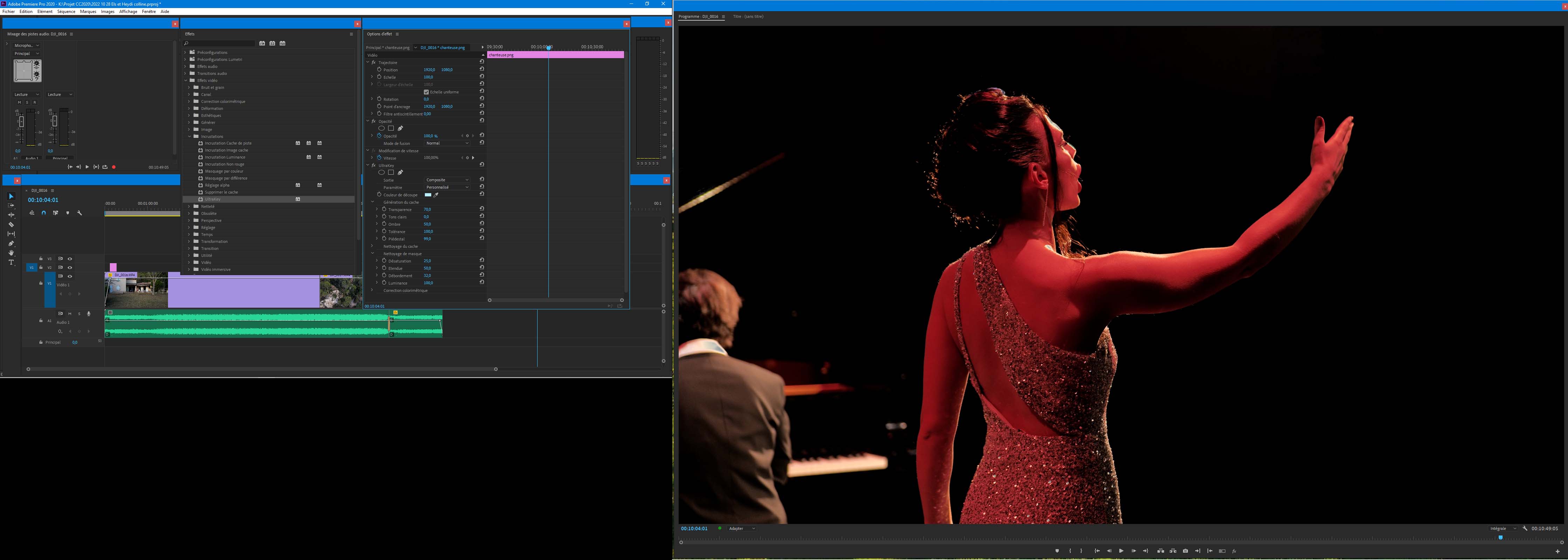Enable voice-over record on Audio 1

(89, 314)
